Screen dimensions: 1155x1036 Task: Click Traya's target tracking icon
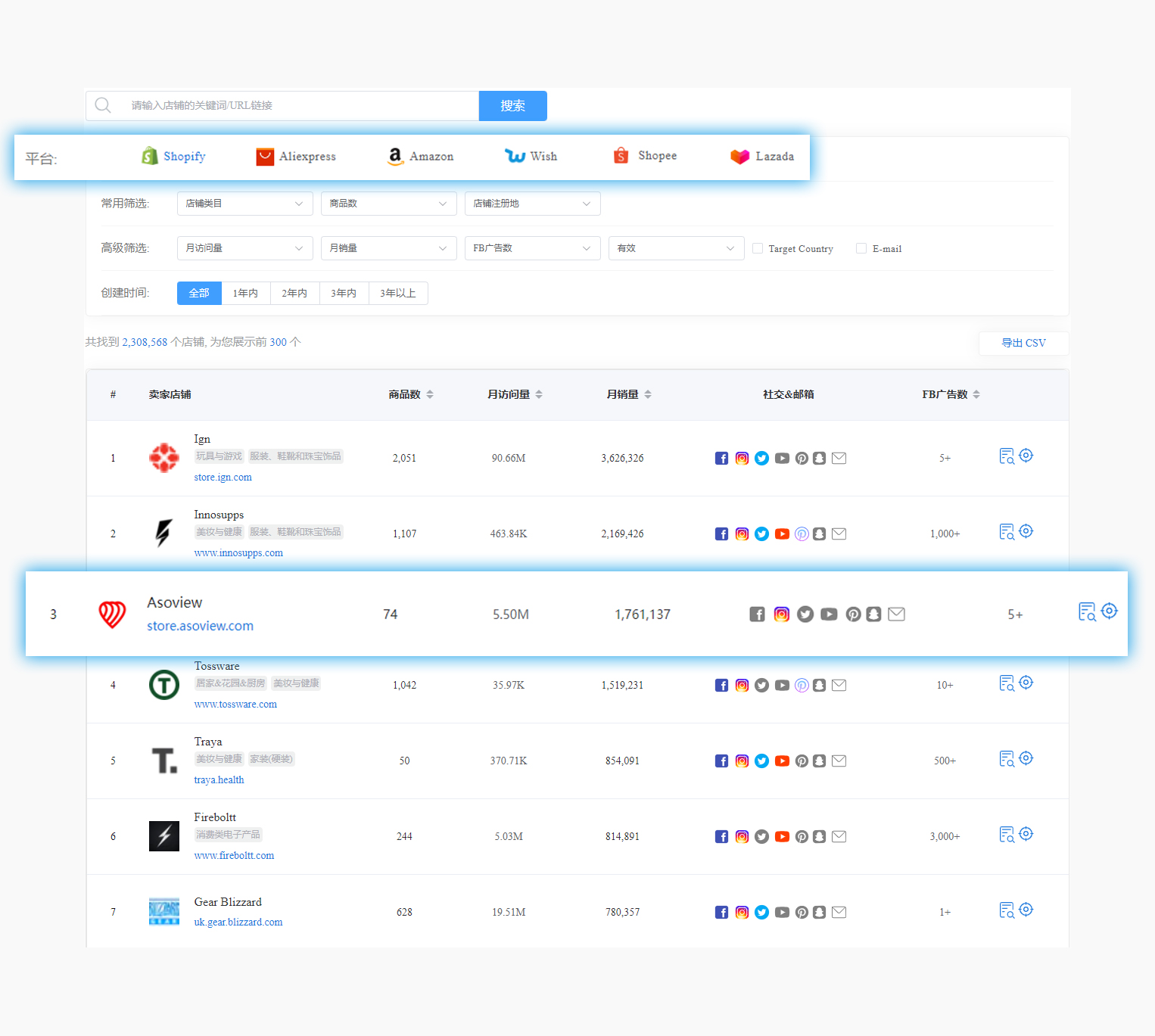[1026, 758]
